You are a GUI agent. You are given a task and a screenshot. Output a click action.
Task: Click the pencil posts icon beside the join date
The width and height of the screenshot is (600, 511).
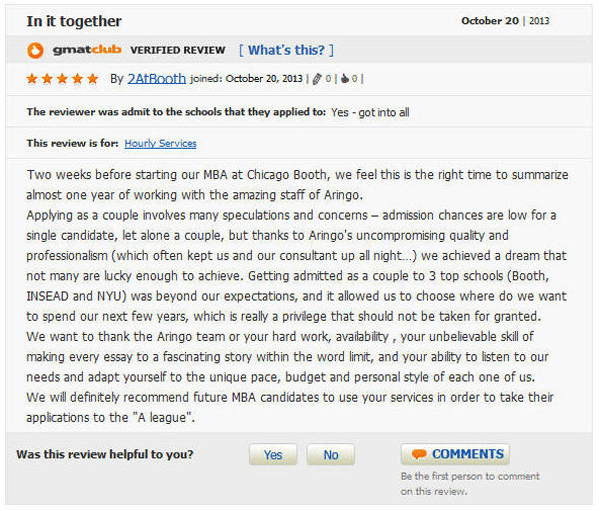[317, 79]
